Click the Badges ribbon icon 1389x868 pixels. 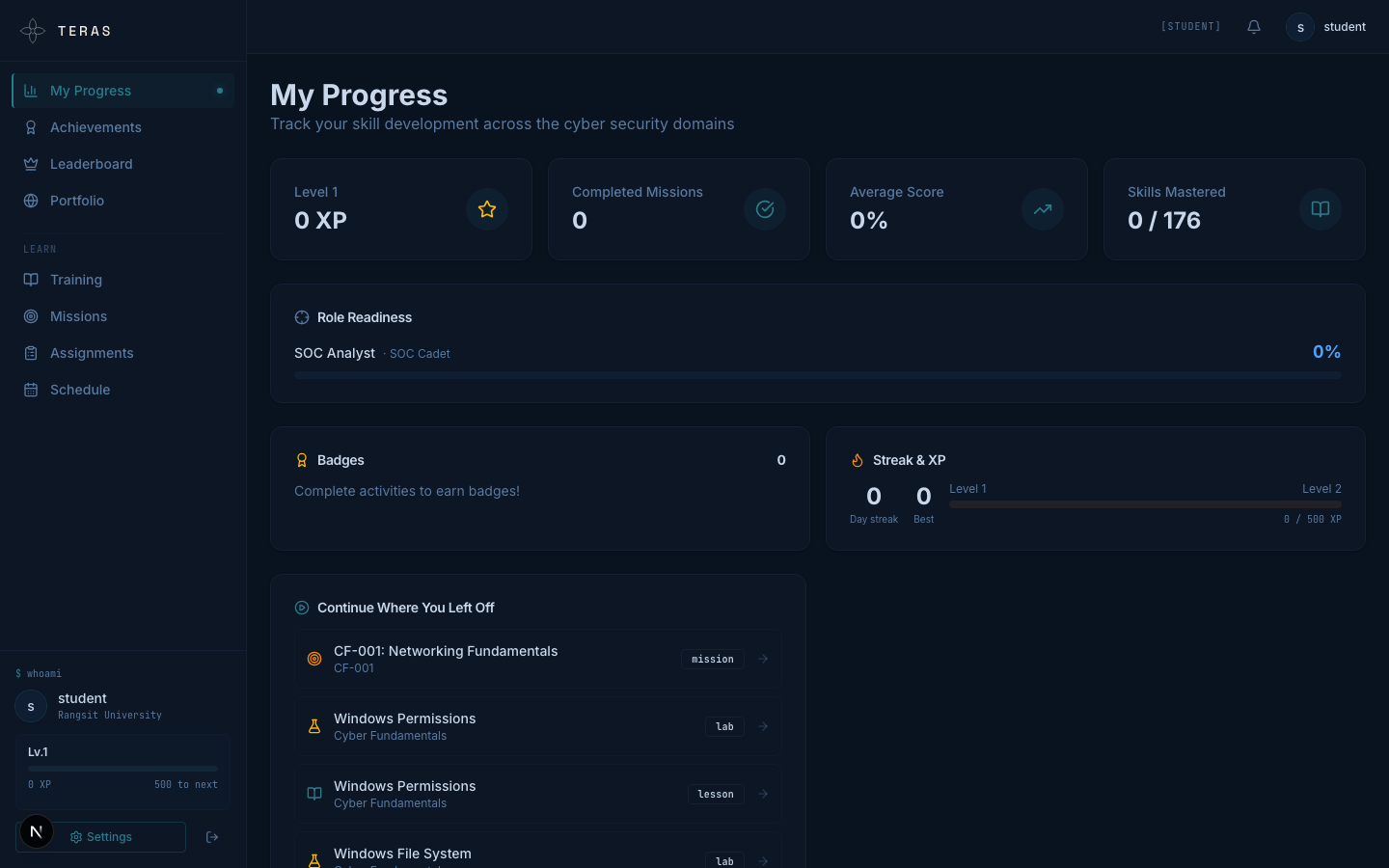pos(302,460)
